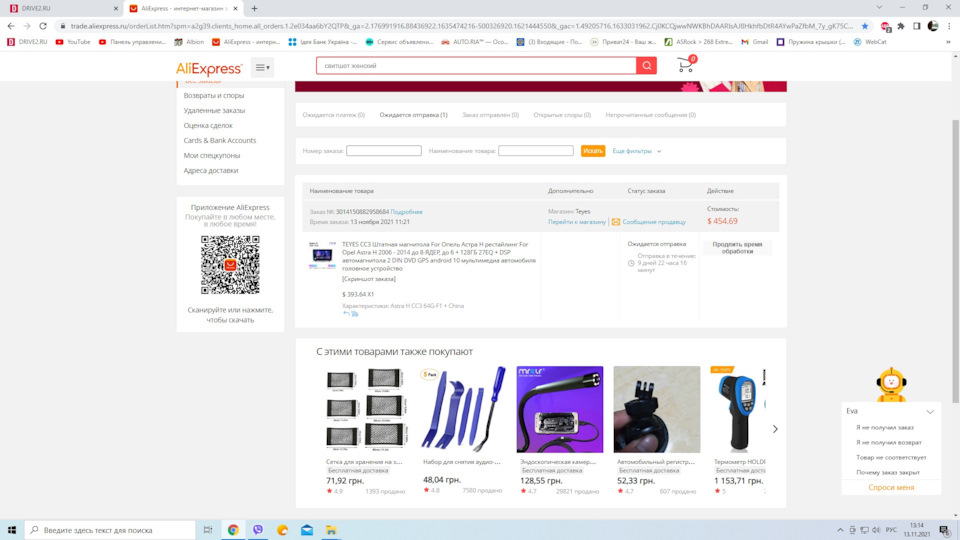Open File Explorer from the taskbar
This screenshot has height=540, width=960.
click(x=331, y=530)
